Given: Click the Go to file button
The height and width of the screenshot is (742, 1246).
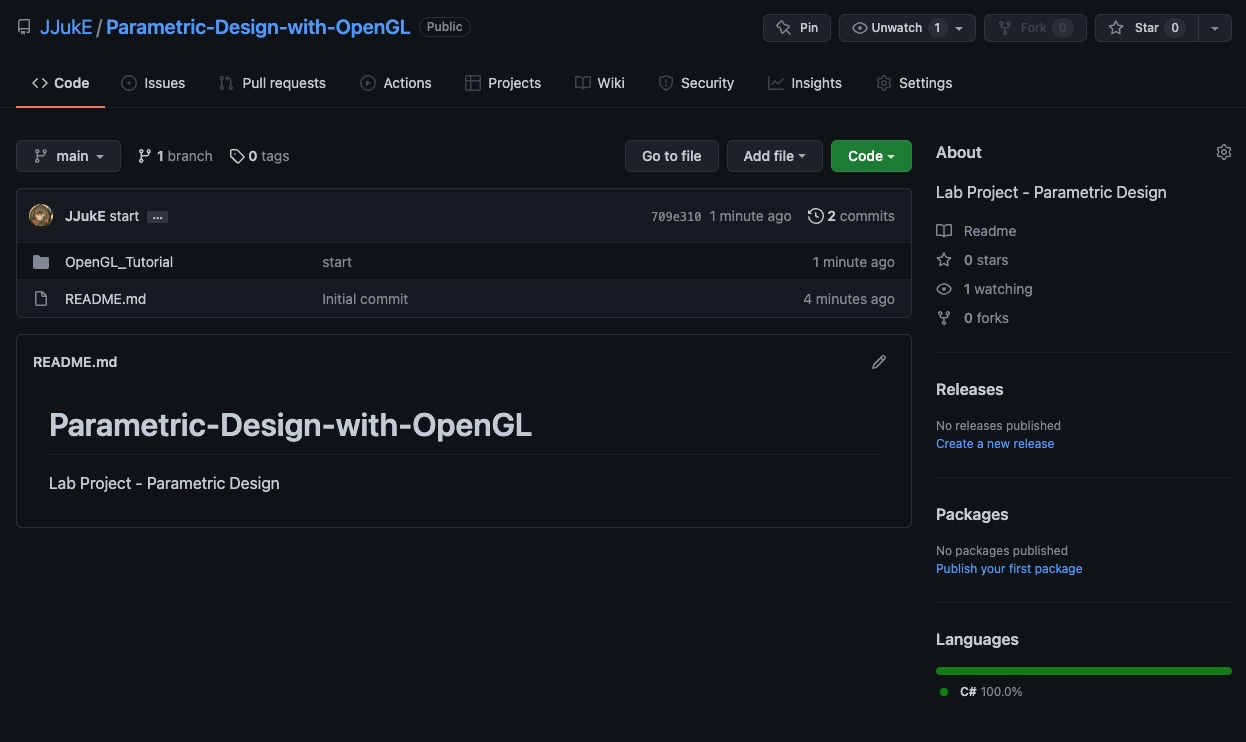Looking at the screenshot, I should click(672, 156).
